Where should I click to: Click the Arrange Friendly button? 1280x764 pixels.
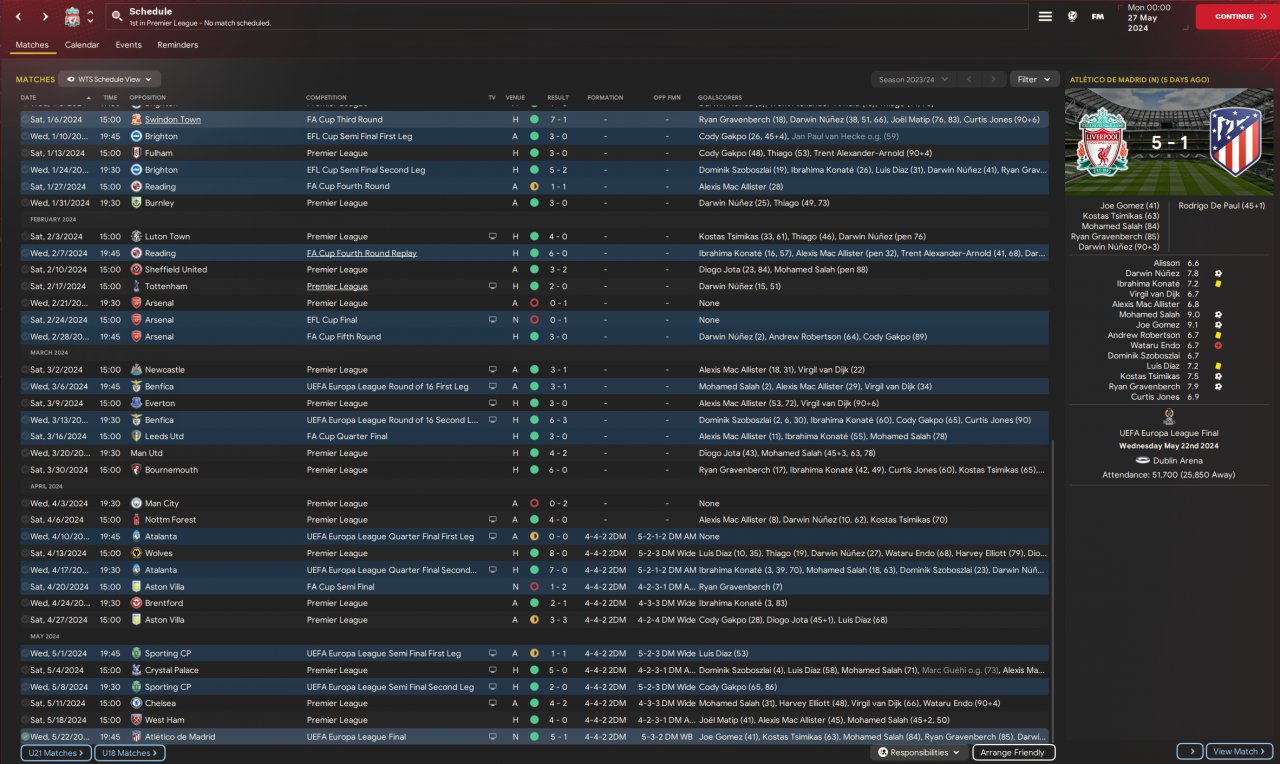click(1013, 752)
